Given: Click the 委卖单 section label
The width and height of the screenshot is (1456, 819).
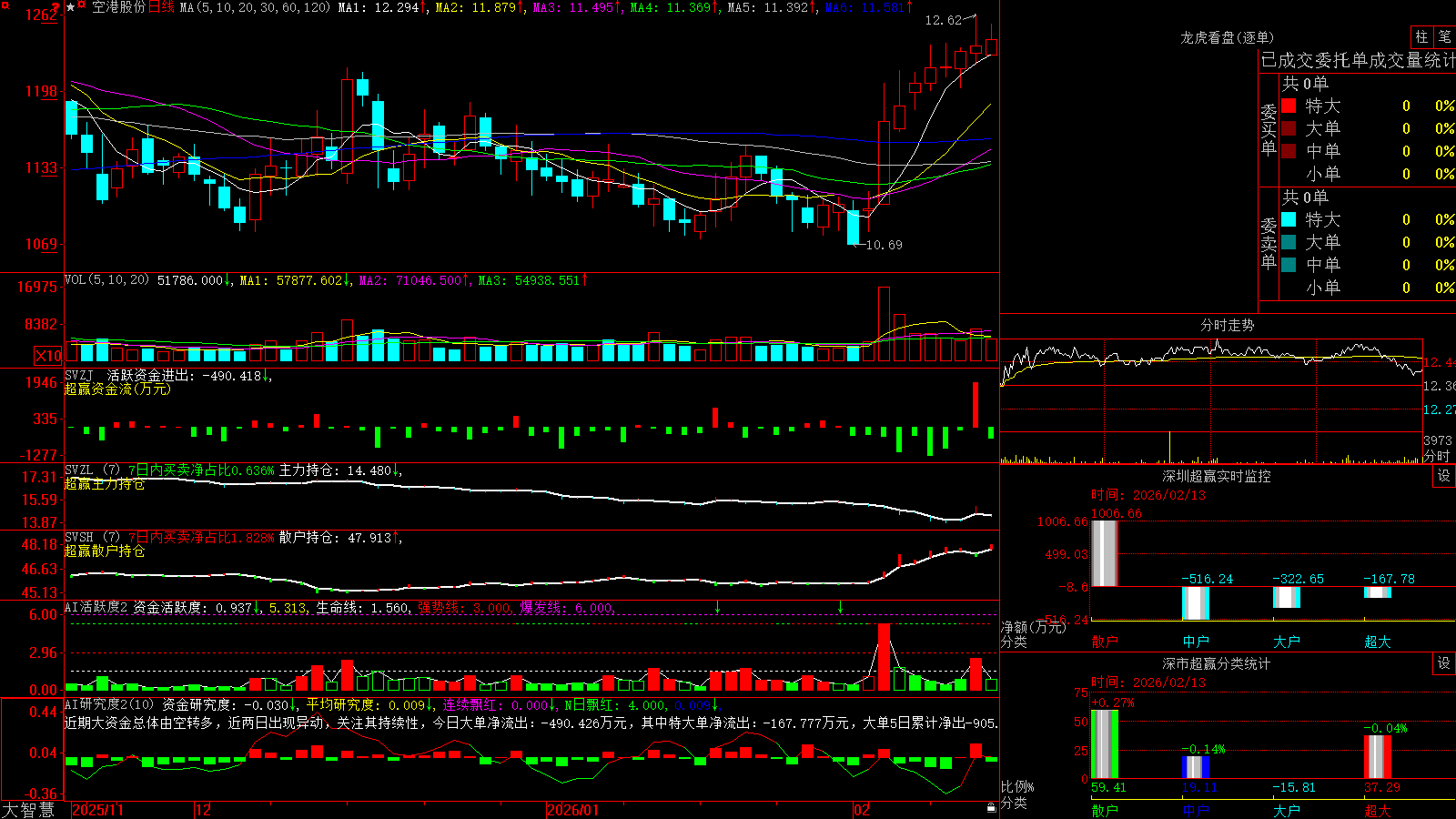Looking at the screenshot, I should 1269,243.
